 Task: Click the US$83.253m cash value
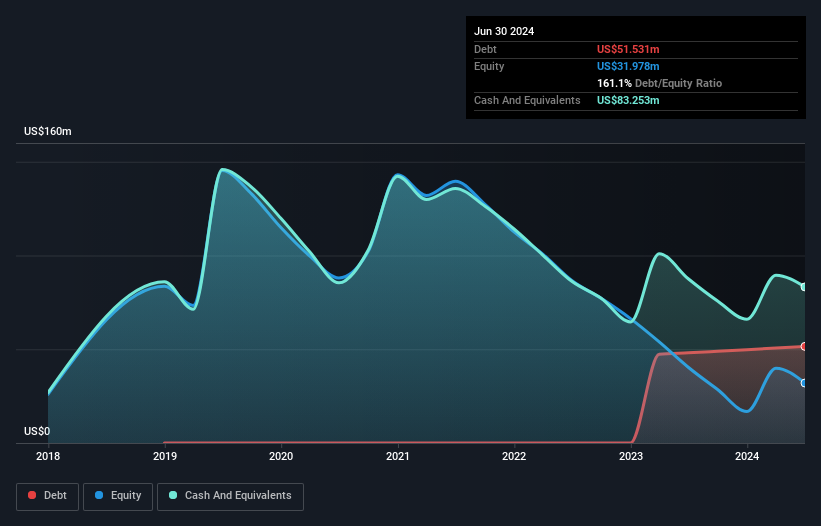pos(628,100)
